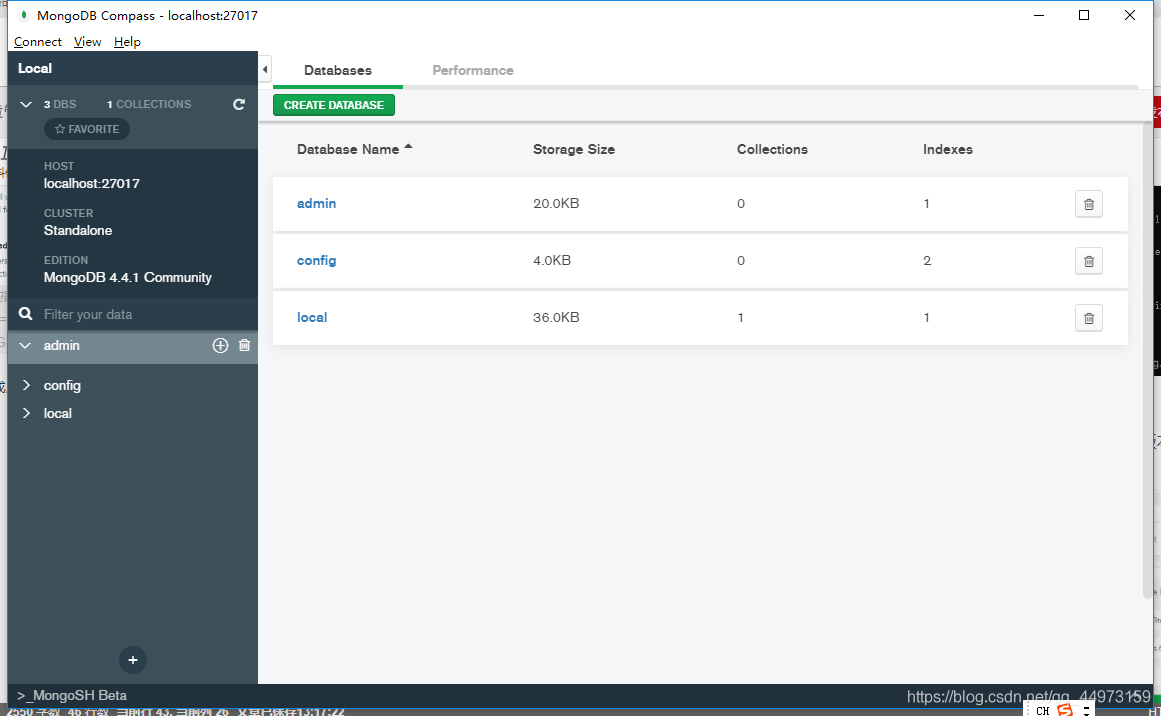Viewport: 1161px width, 716px height.
Task: Collapse the admin database tree node
Action: pyautogui.click(x=25, y=346)
